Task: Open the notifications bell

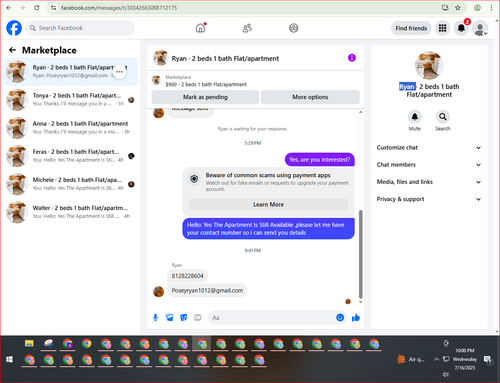Action: [461, 28]
